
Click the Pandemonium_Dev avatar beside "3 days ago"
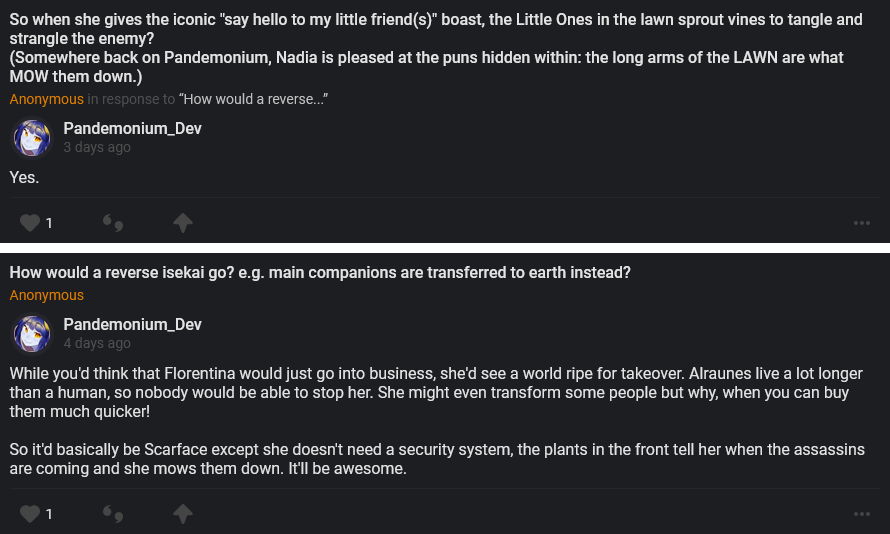(x=32, y=138)
